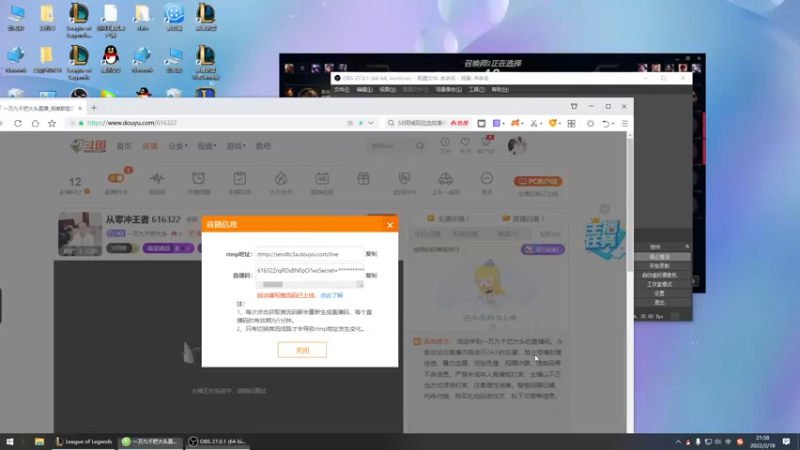
Task: Open 鱼吧 in Douyu navigation
Action: (263, 146)
